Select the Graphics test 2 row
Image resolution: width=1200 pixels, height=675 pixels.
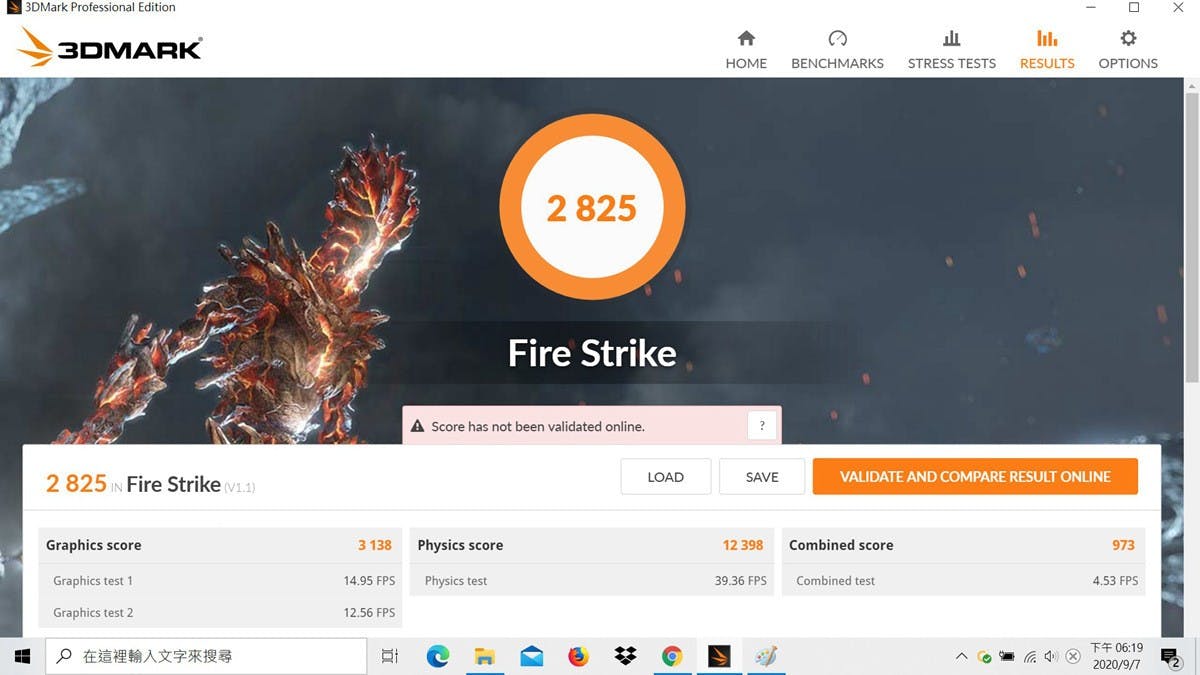220,612
